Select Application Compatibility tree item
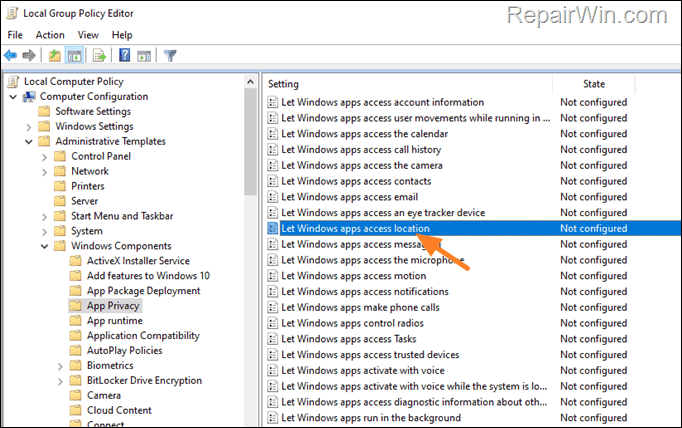 tap(143, 335)
